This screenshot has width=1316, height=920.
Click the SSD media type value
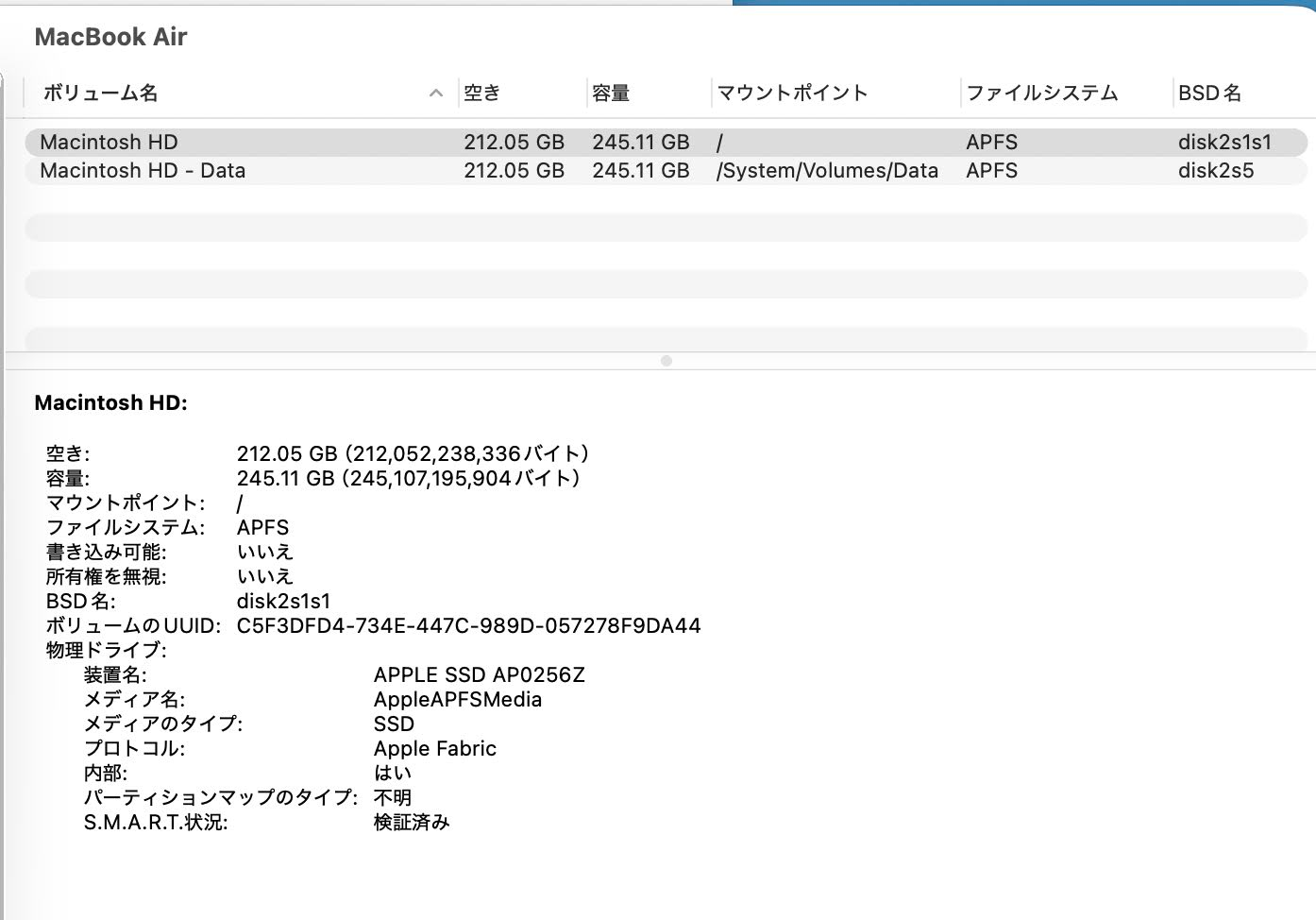(394, 724)
